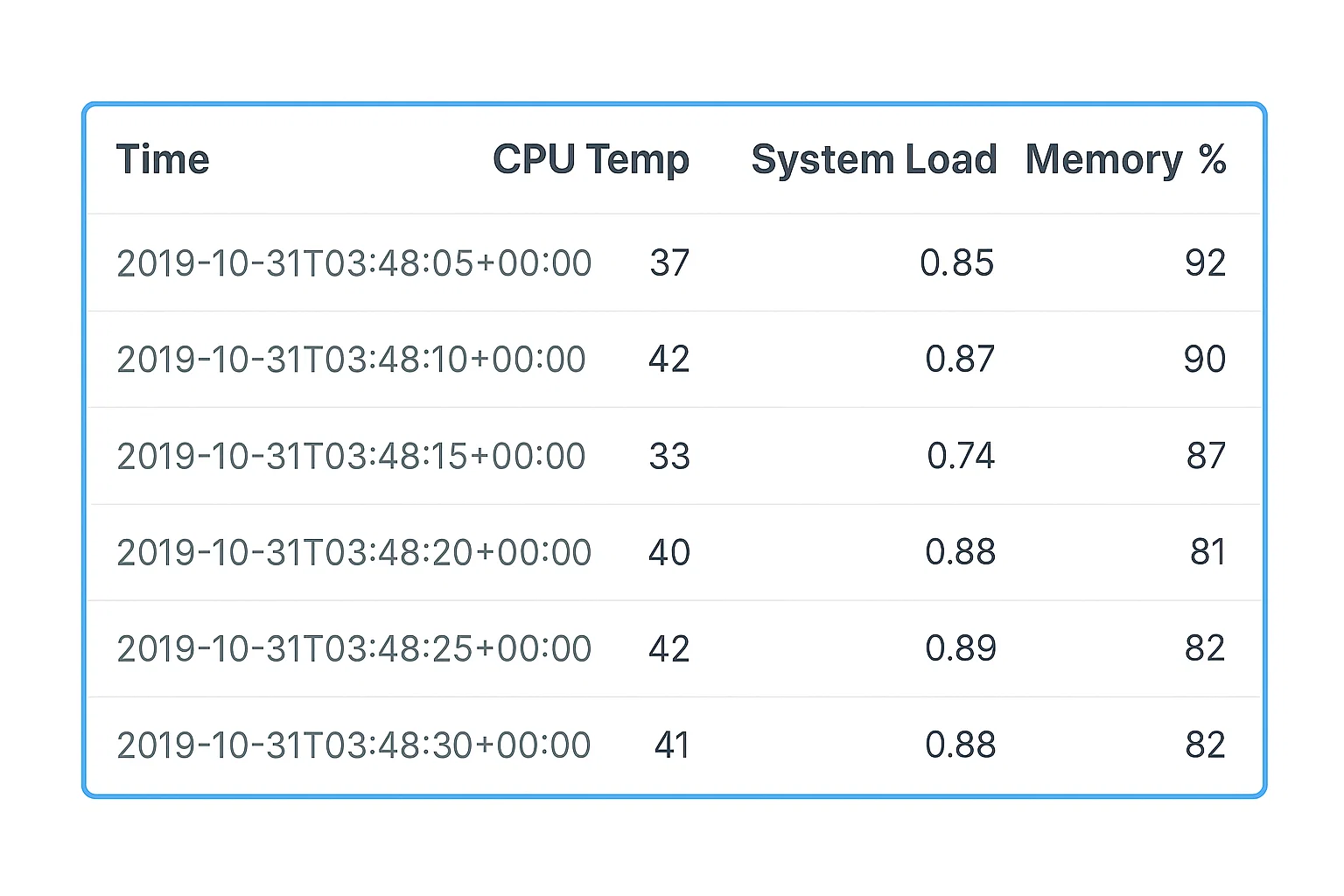Image resolution: width=1344 pixels, height=896 pixels.
Task: Select timestamp 2019-10-31T03:48:10+00:00
Action: [351, 360]
